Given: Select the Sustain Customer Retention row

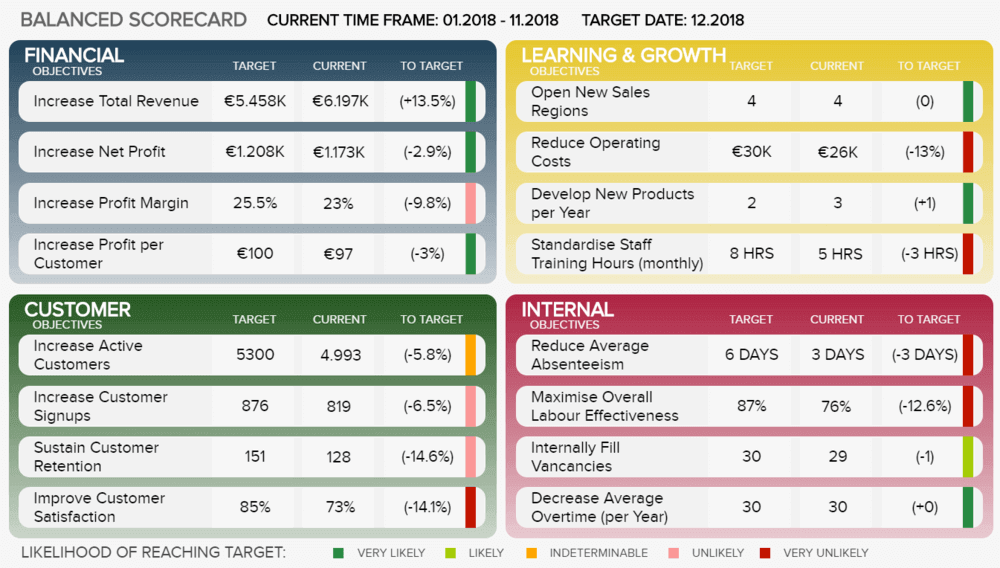Looking at the screenshot, I should (x=252, y=456).
